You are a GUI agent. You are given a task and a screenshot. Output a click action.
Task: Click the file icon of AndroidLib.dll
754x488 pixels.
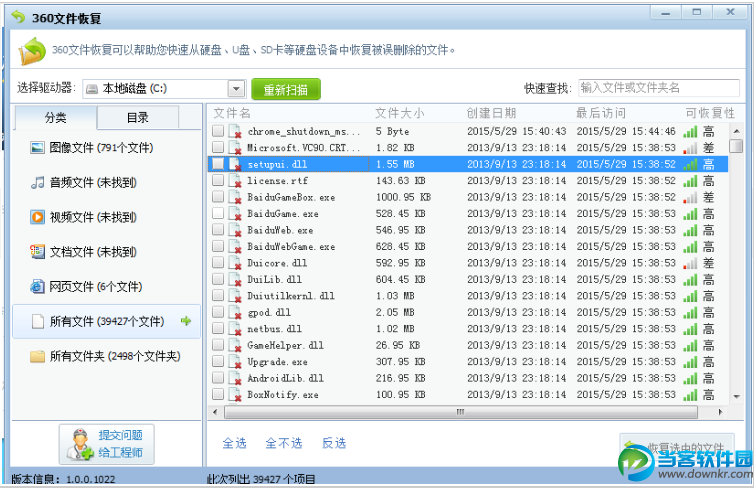click(235, 378)
